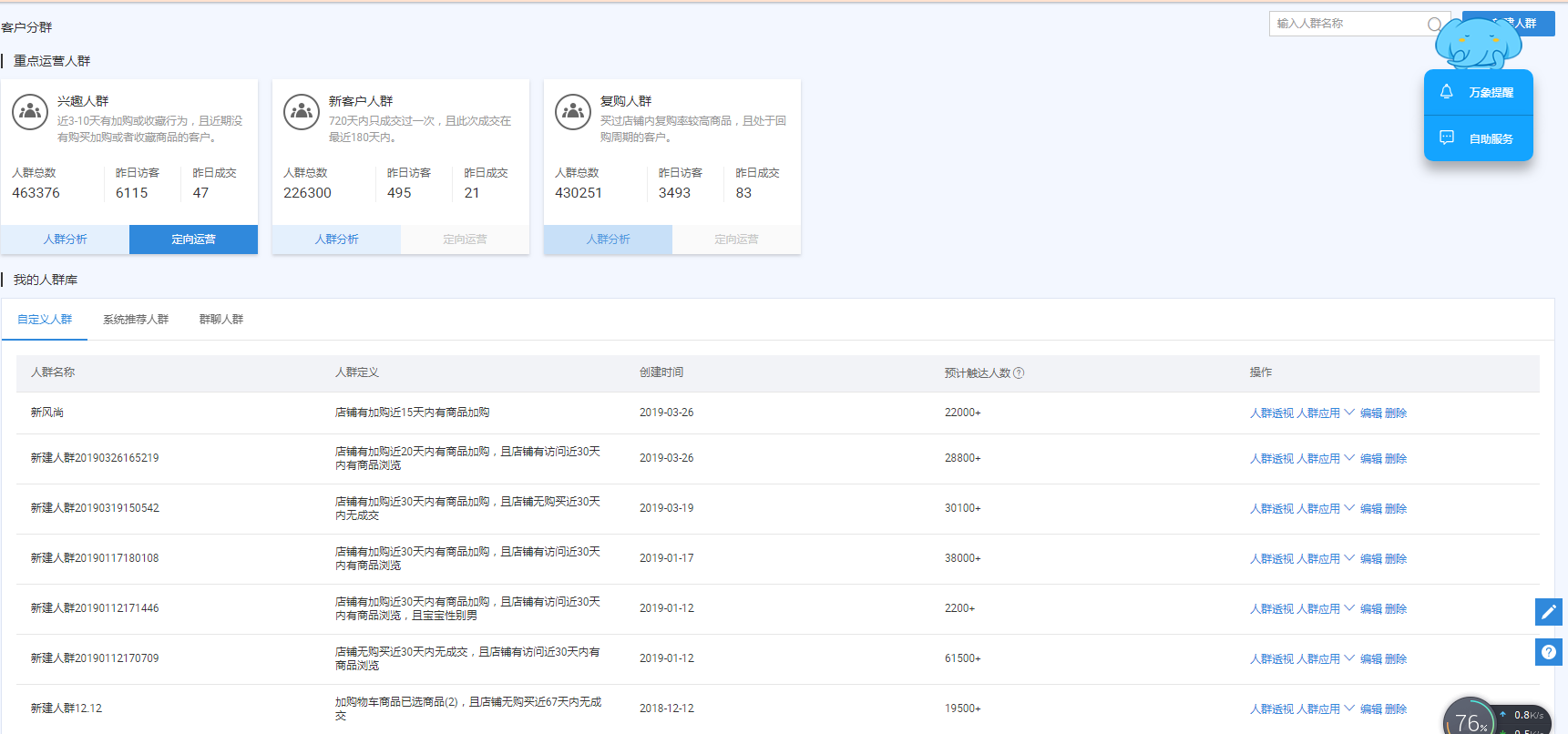Switch to 群聊人群 tab
The height and width of the screenshot is (734, 1568).
coord(221,320)
